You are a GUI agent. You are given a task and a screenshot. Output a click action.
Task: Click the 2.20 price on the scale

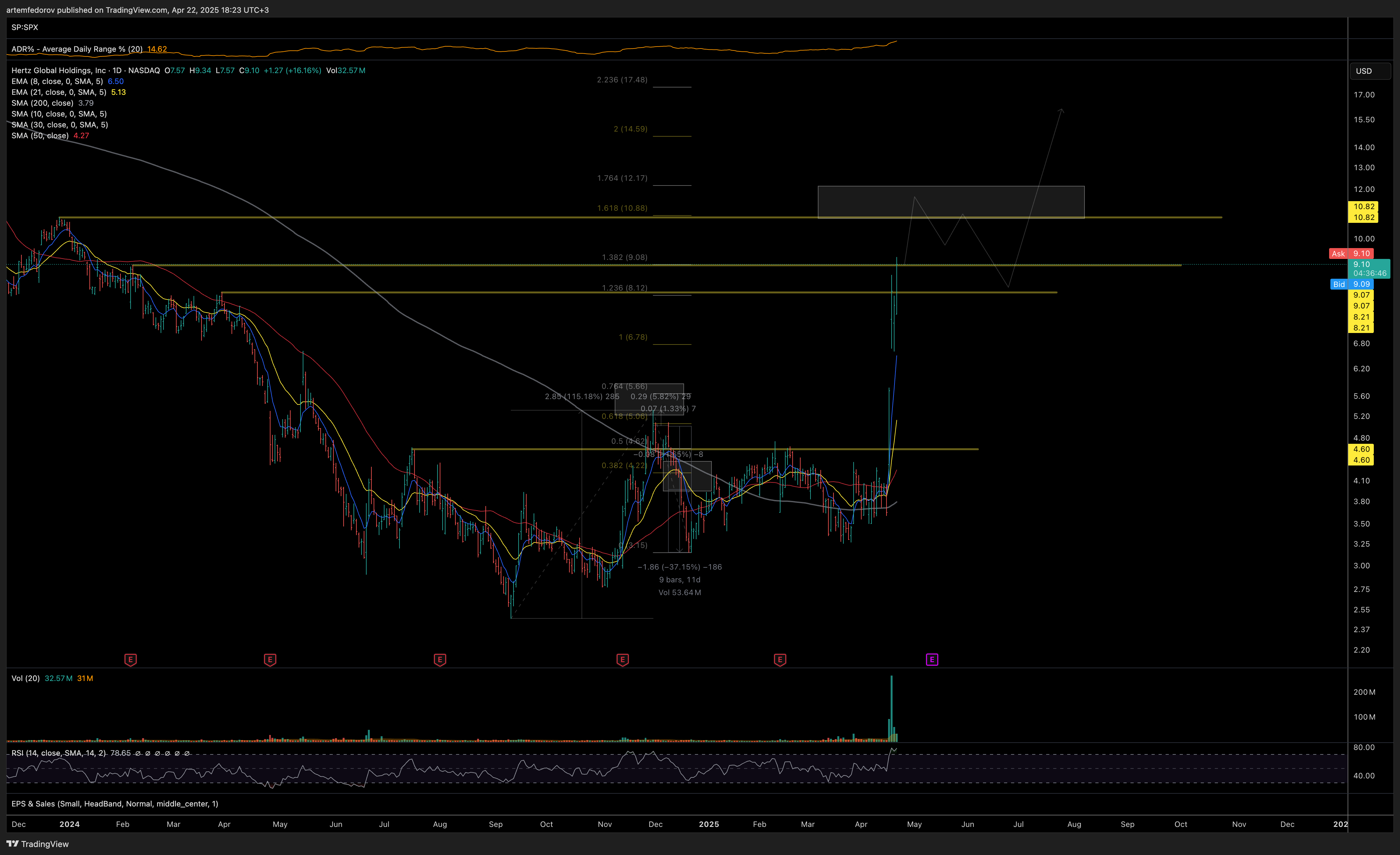click(x=1361, y=650)
